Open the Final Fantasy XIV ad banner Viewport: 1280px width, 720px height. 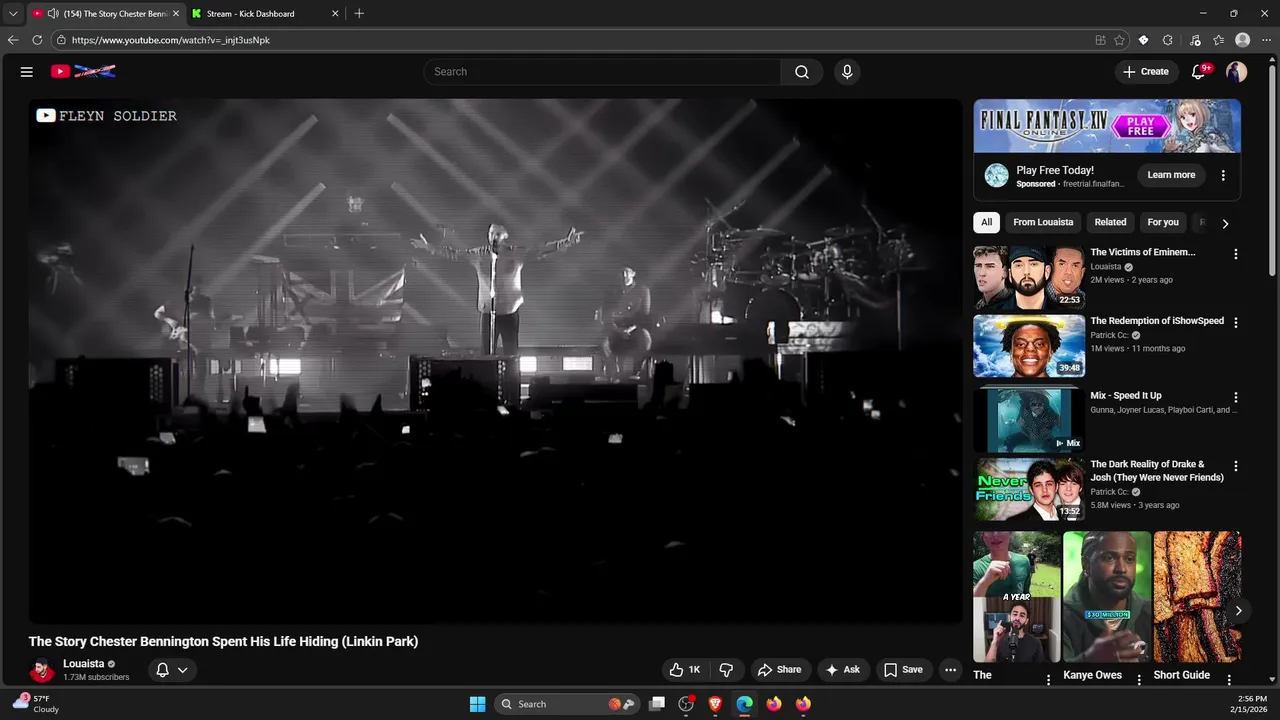(1107, 125)
